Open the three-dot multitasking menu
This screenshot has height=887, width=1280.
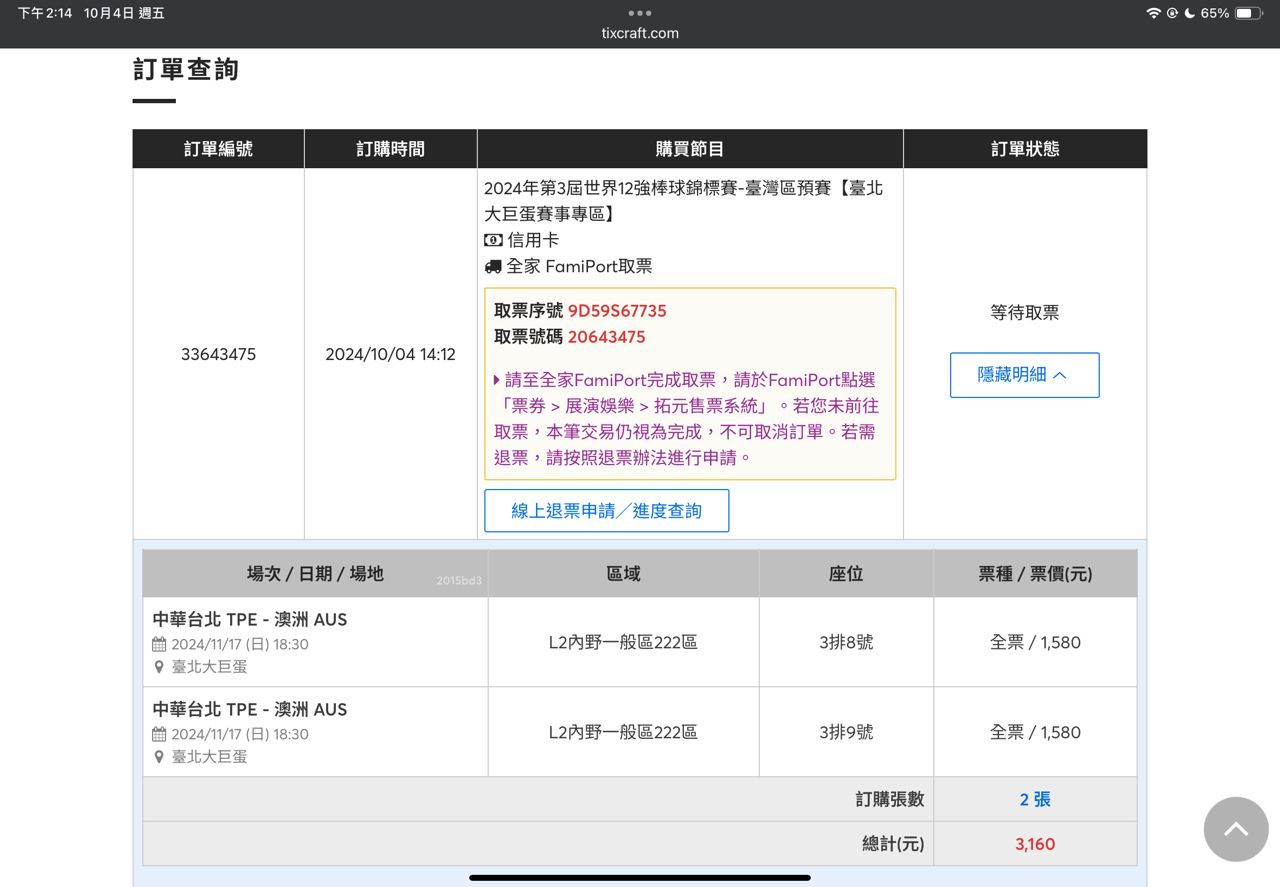coord(640,13)
